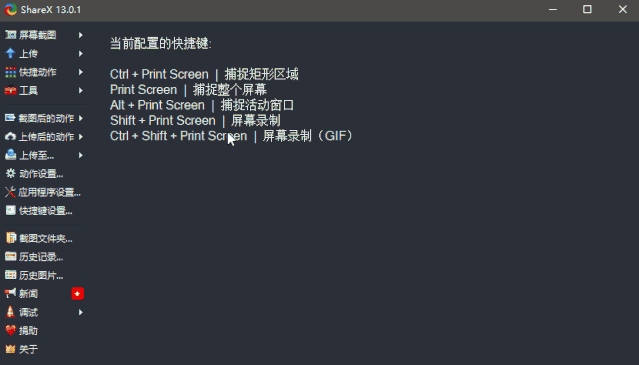Maximize the ShareX window
Viewport: 639px width, 365px height.
[587, 9]
